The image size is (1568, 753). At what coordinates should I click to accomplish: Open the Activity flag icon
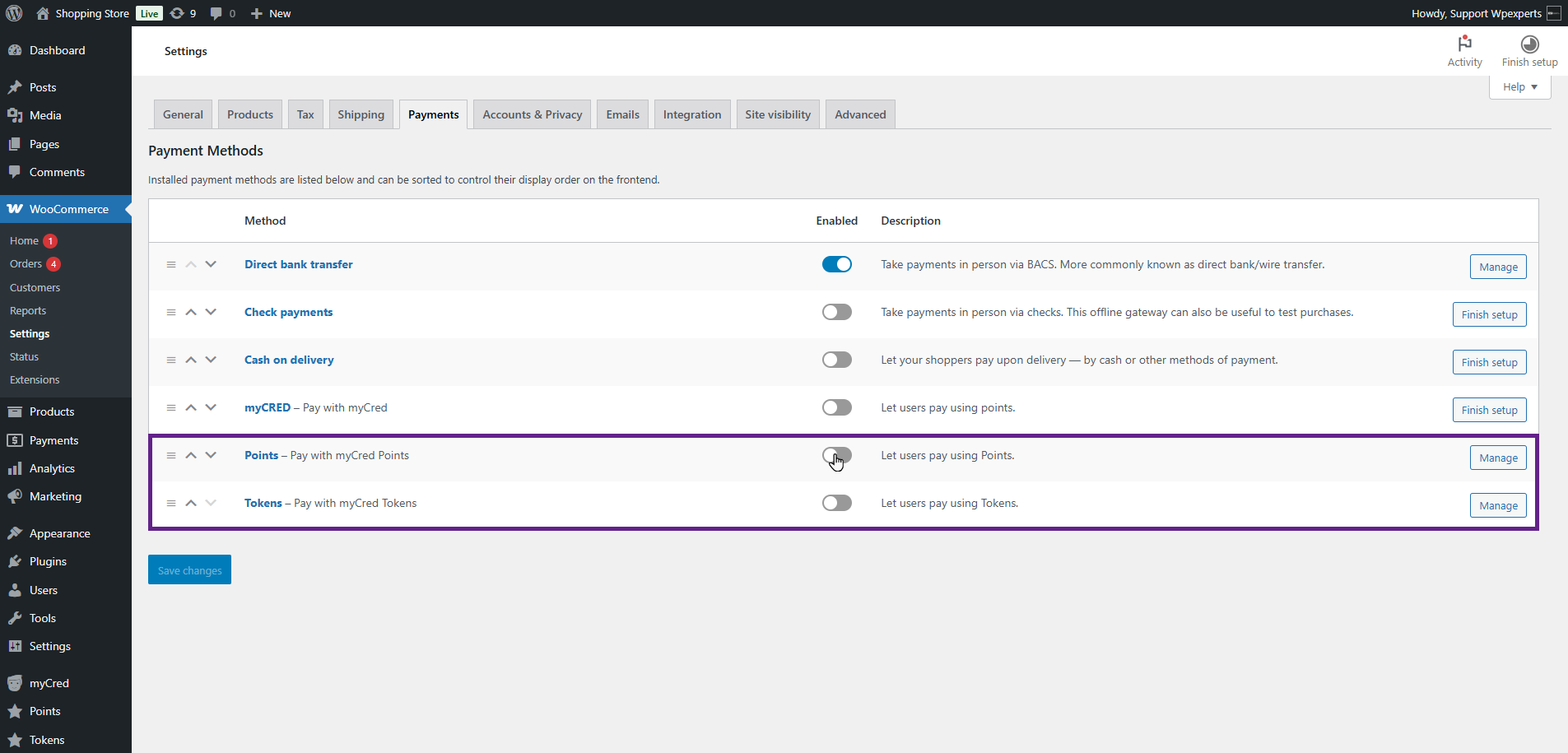(x=1464, y=44)
